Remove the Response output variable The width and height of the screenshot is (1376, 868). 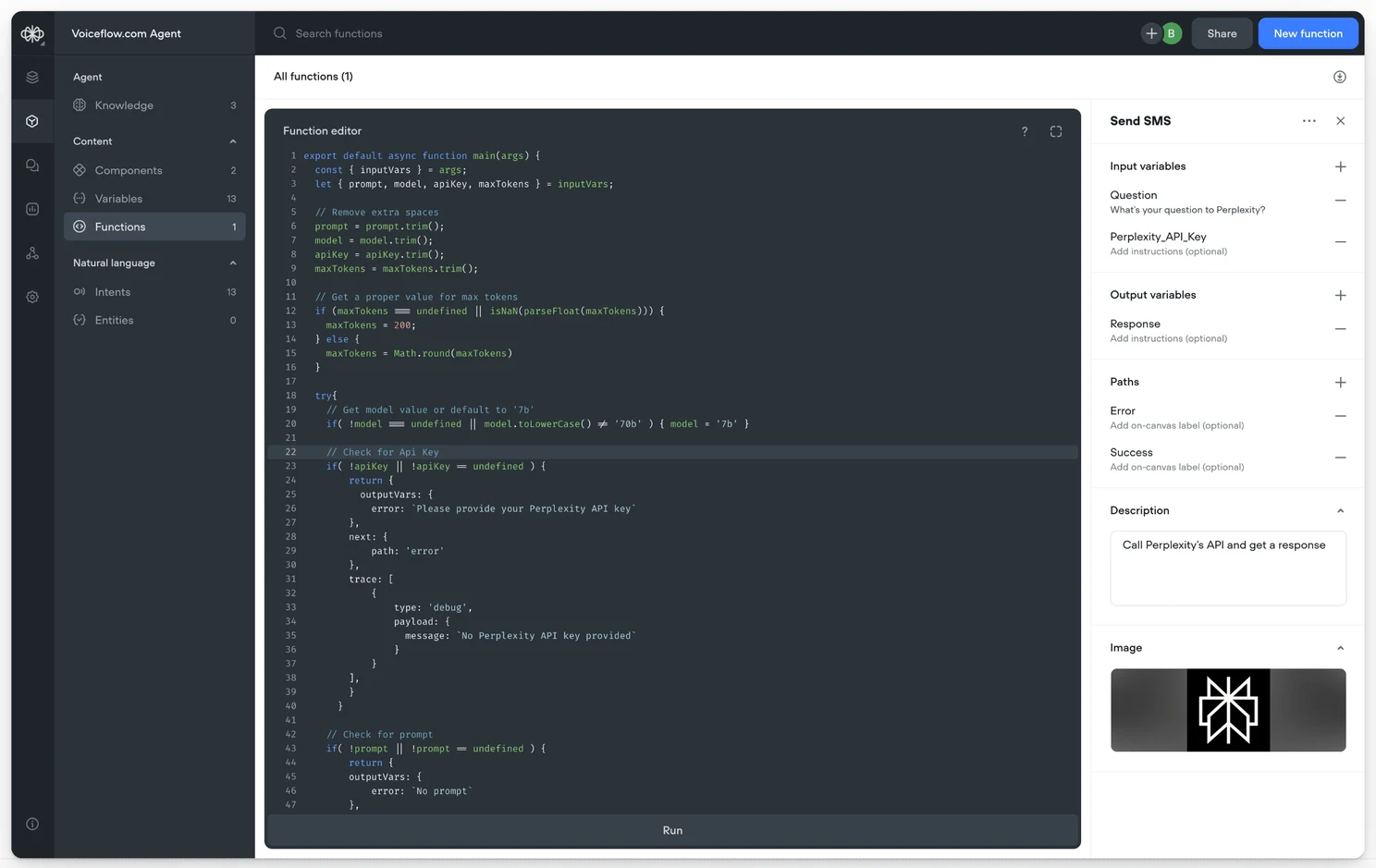click(x=1341, y=329)
